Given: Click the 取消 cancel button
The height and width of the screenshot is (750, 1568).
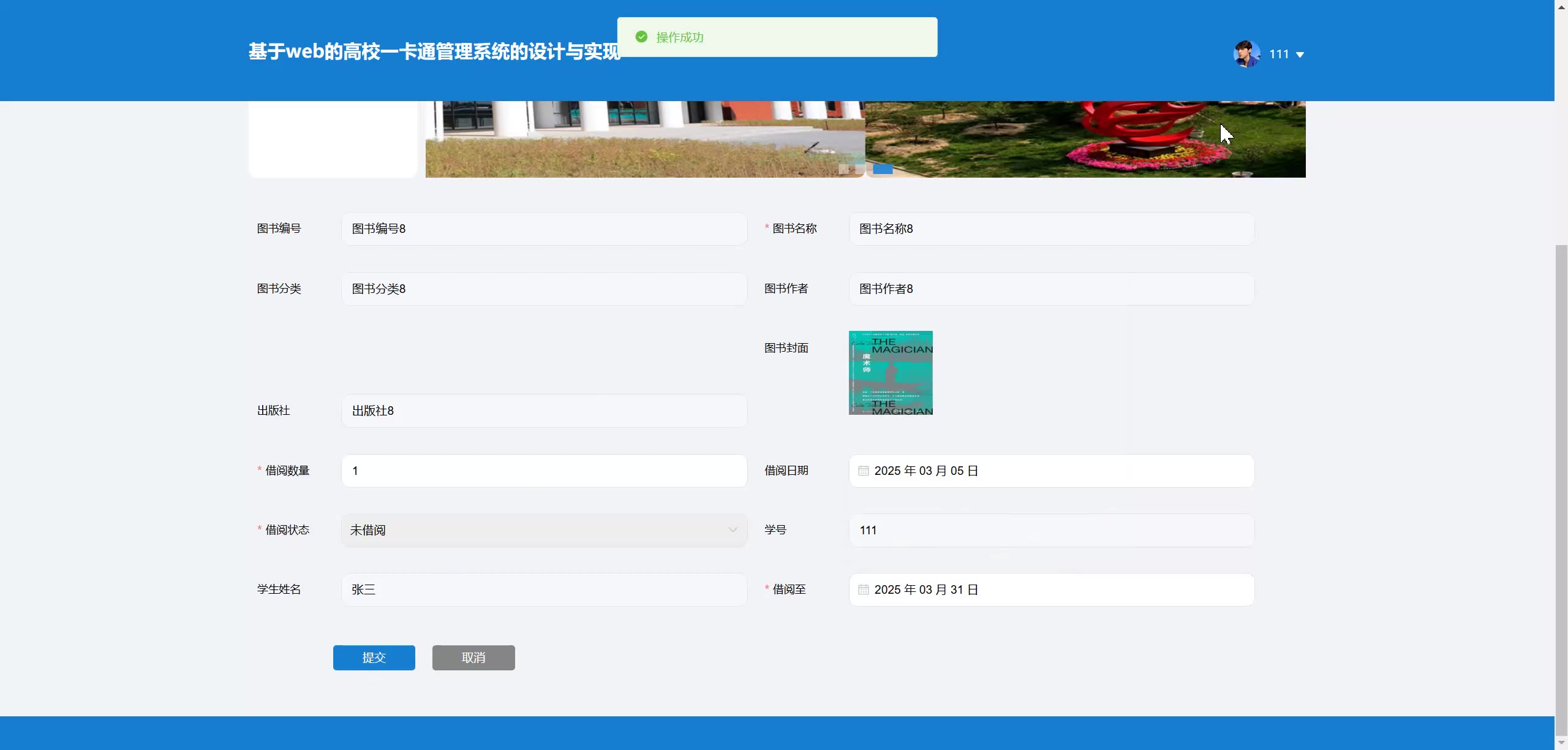Looking at the screenshot, I should pyautogui.click(x=473, y=657).
